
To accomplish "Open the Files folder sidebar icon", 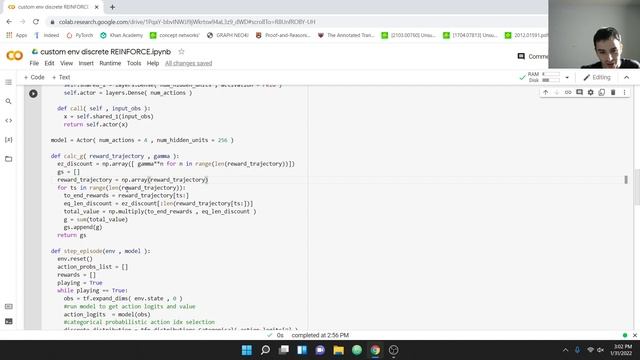I will click(x=9, y=159).
